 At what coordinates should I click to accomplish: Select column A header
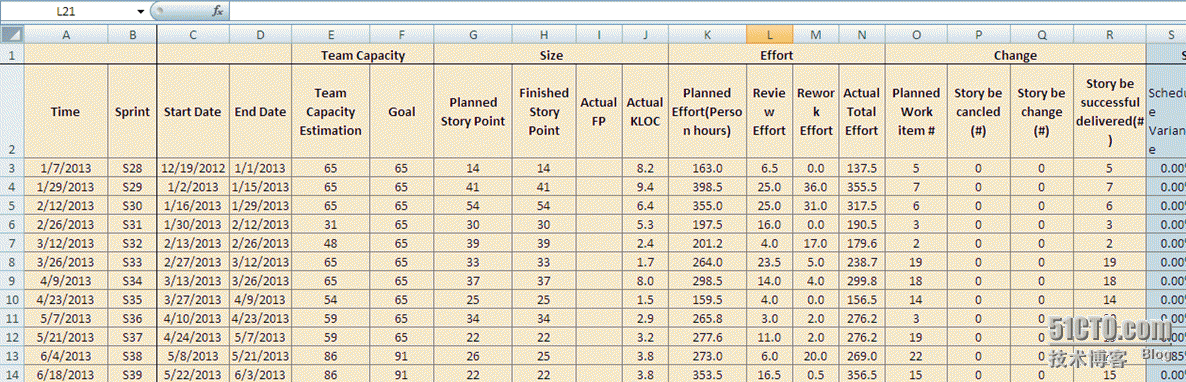[66, 35]
